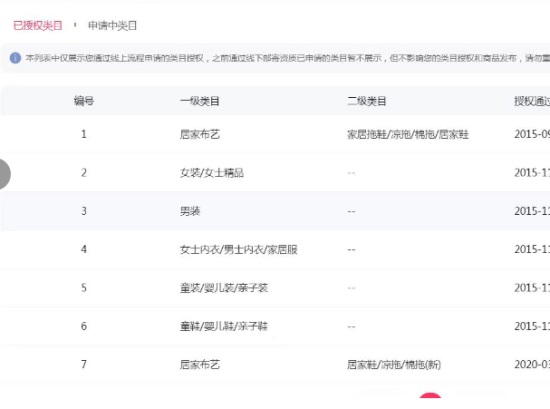Image resolution: width=550 pixels, height=409 pixels.
Task: Select row 1 居家布艺 category
Action: 200,134
